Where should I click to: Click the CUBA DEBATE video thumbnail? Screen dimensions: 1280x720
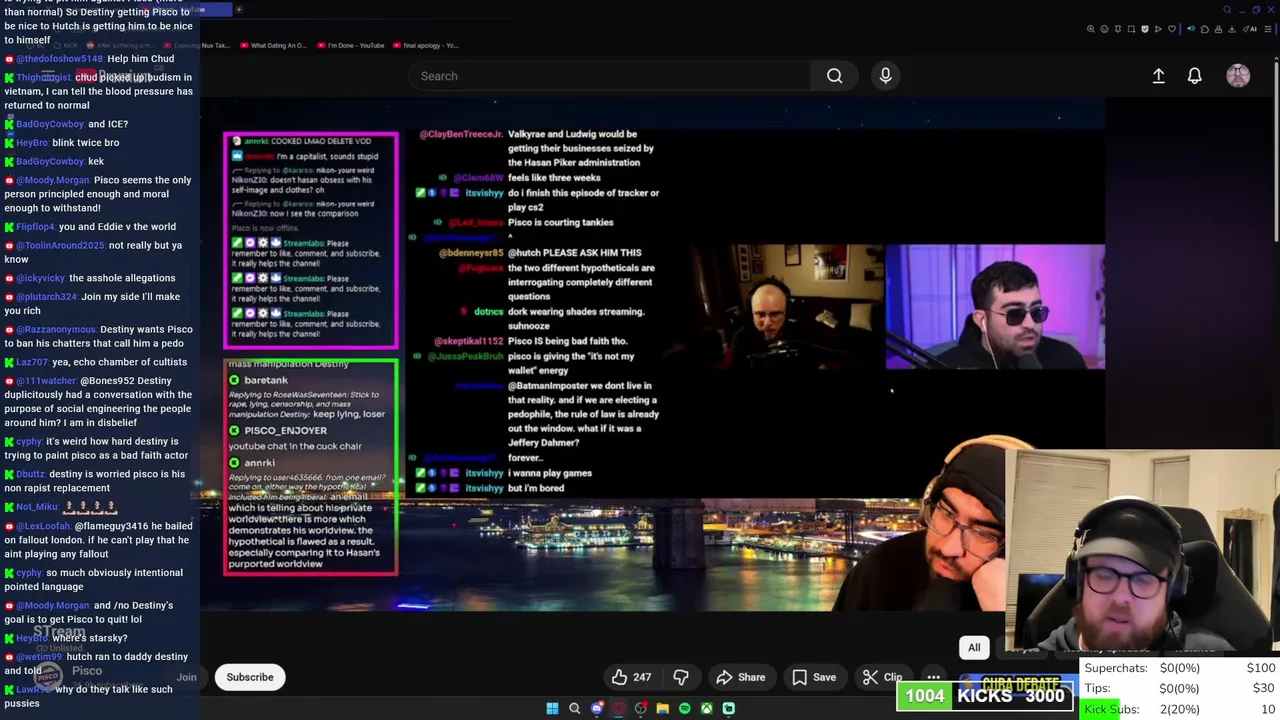1020,684
